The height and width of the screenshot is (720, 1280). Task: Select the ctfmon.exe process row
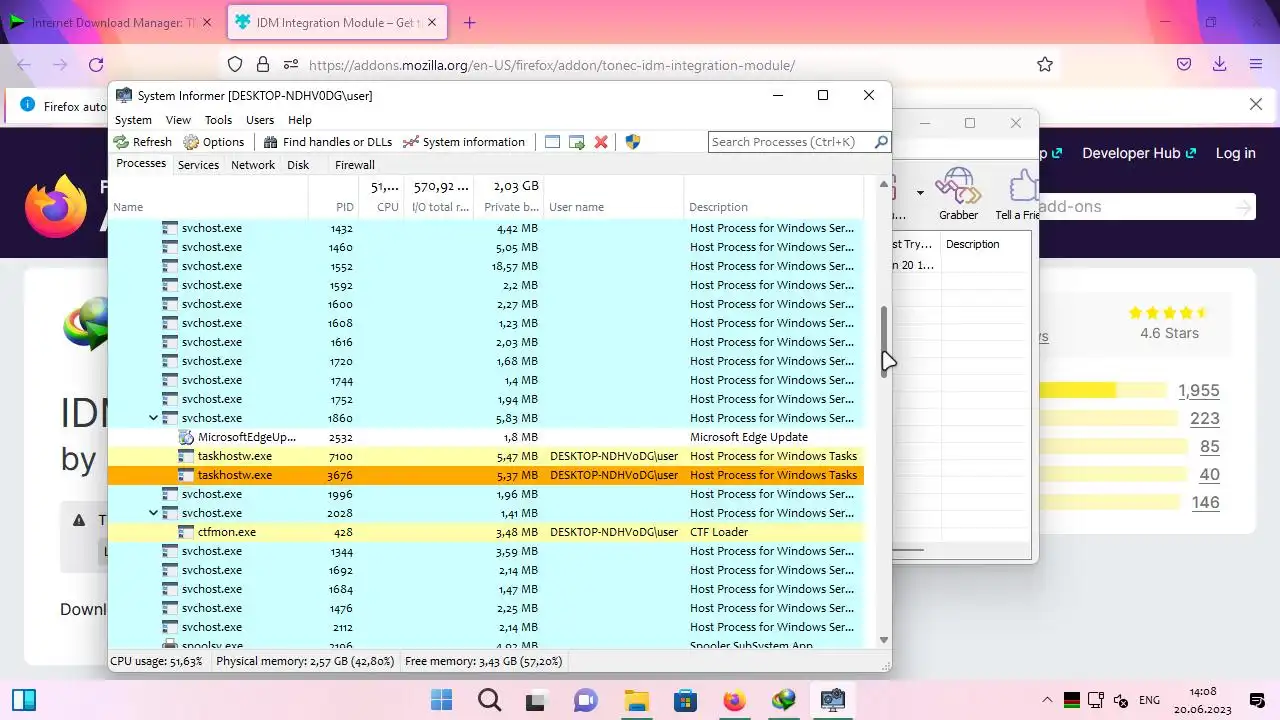click(486, 532)
